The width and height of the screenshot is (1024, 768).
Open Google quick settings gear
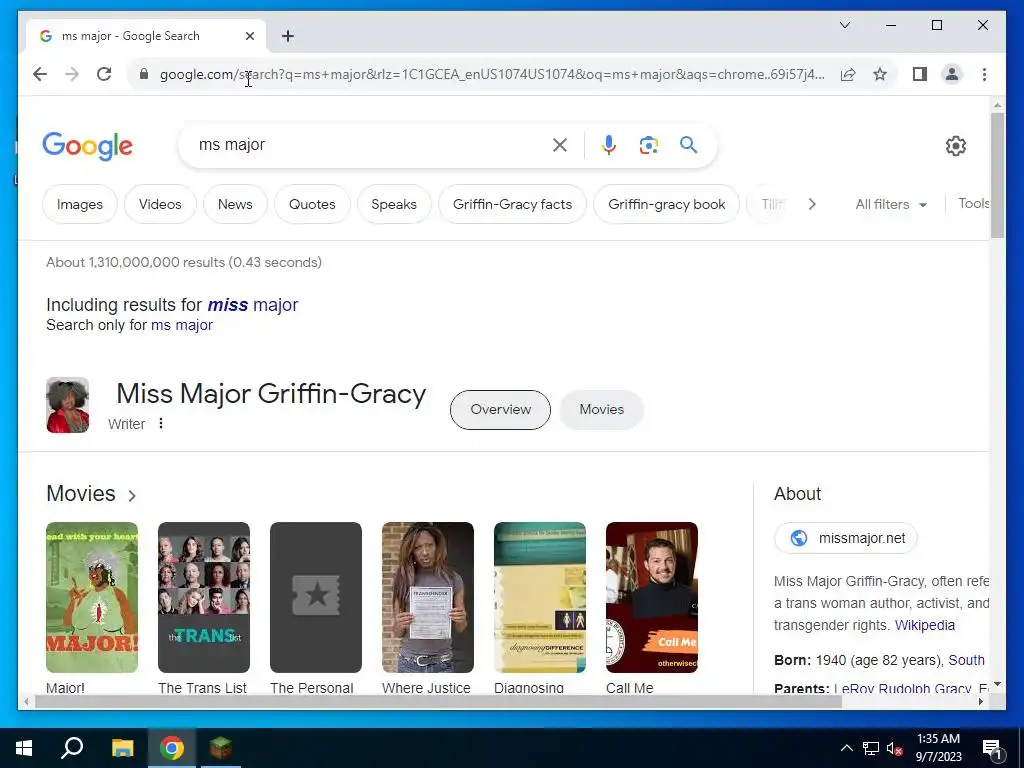(955, 146)
